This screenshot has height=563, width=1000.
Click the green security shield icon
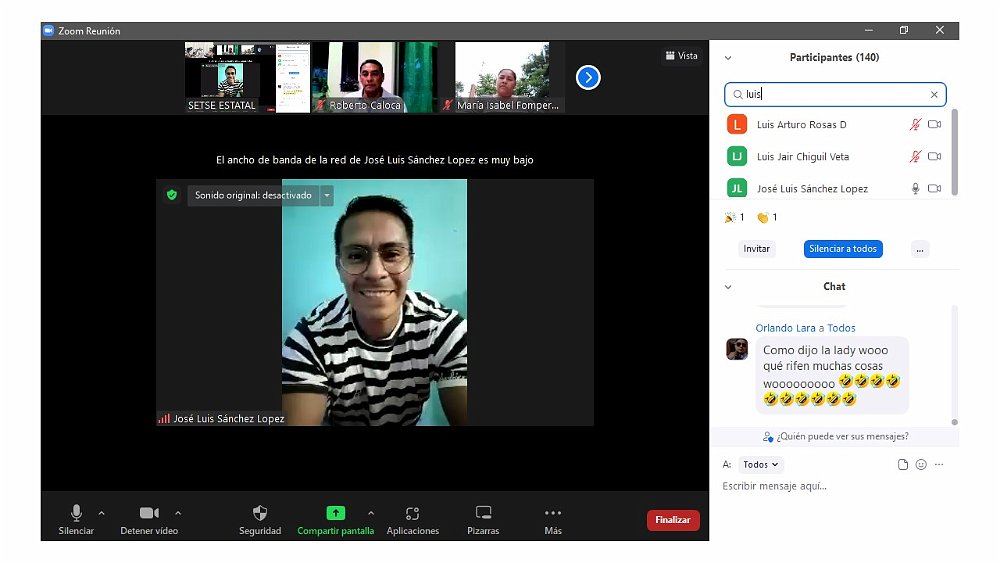click(x=172, y=195)
